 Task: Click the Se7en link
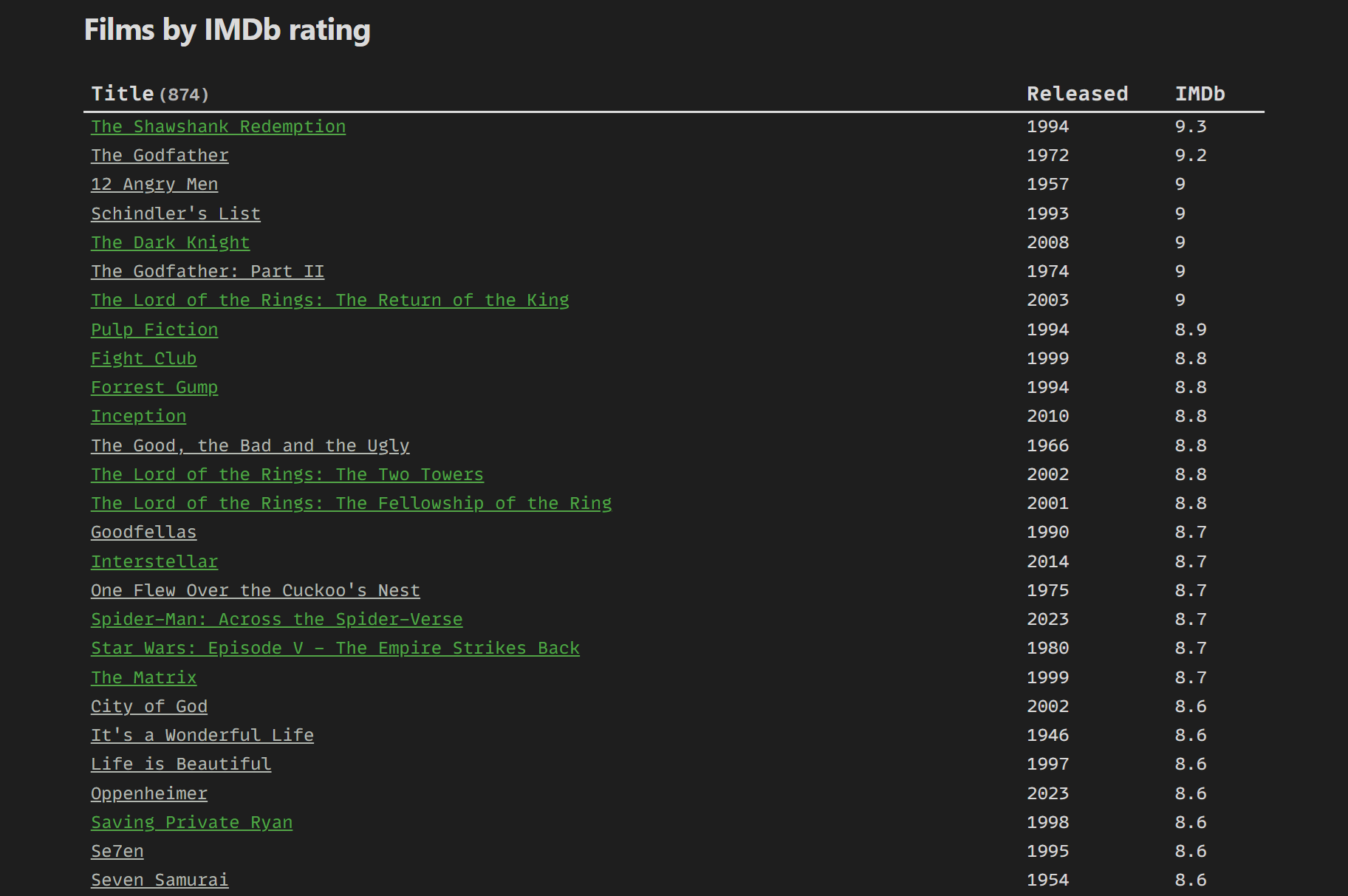coord(117,851)
